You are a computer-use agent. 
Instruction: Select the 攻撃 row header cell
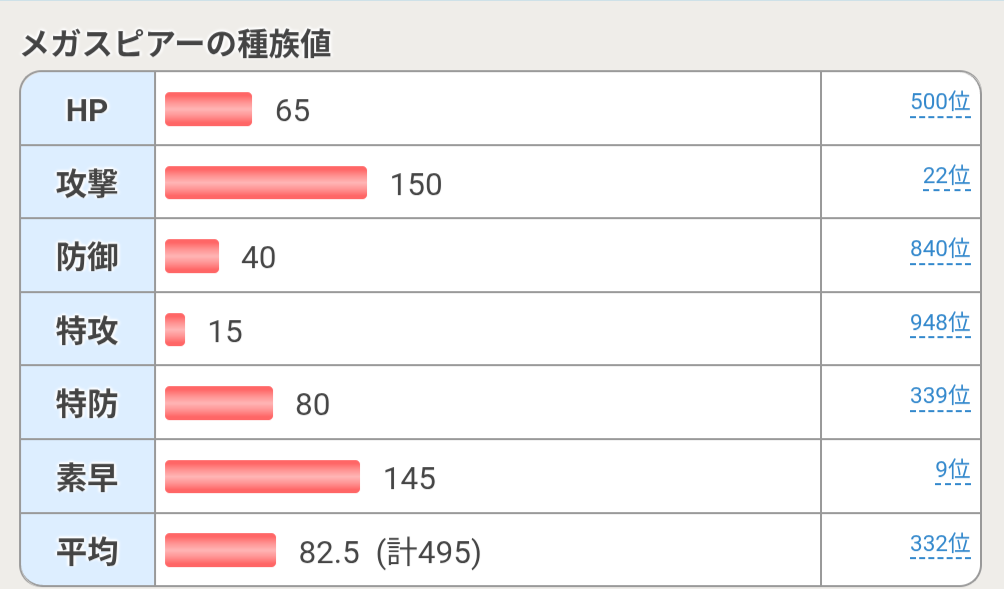tap(87, 183)
